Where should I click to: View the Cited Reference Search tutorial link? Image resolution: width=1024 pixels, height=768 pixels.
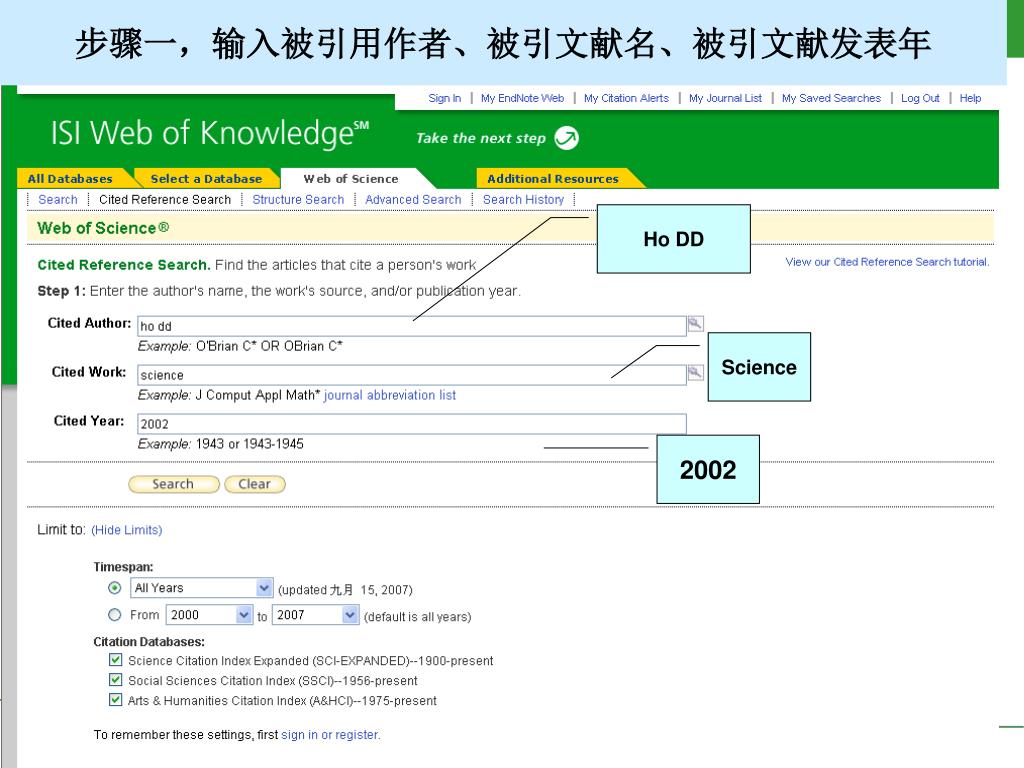pos(887,262)
